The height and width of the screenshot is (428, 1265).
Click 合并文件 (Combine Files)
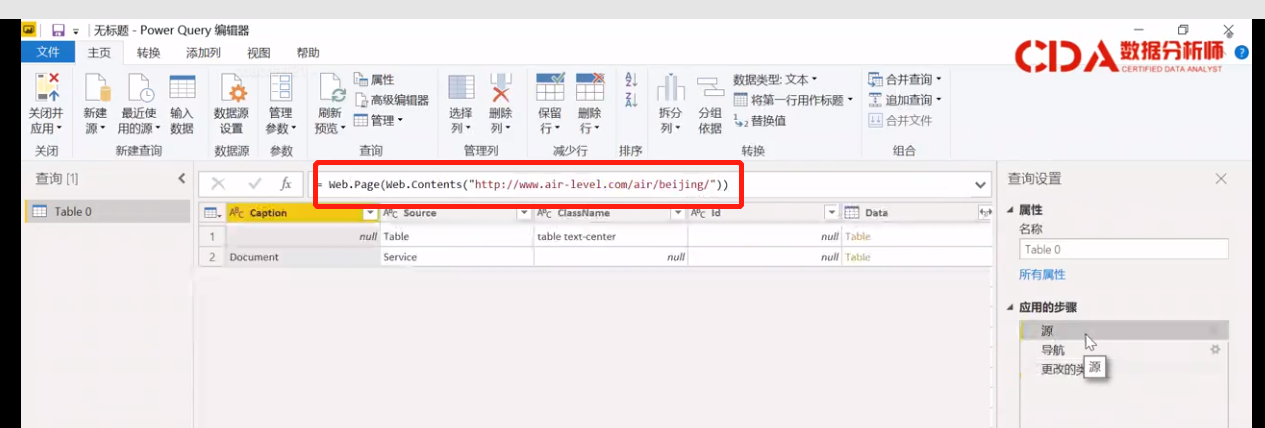[x=900, y=120]
